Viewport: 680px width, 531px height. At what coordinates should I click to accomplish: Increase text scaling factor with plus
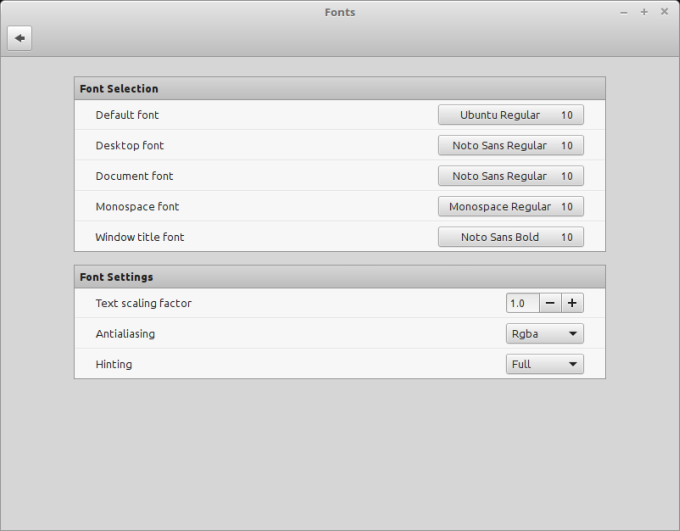(573, 303)
